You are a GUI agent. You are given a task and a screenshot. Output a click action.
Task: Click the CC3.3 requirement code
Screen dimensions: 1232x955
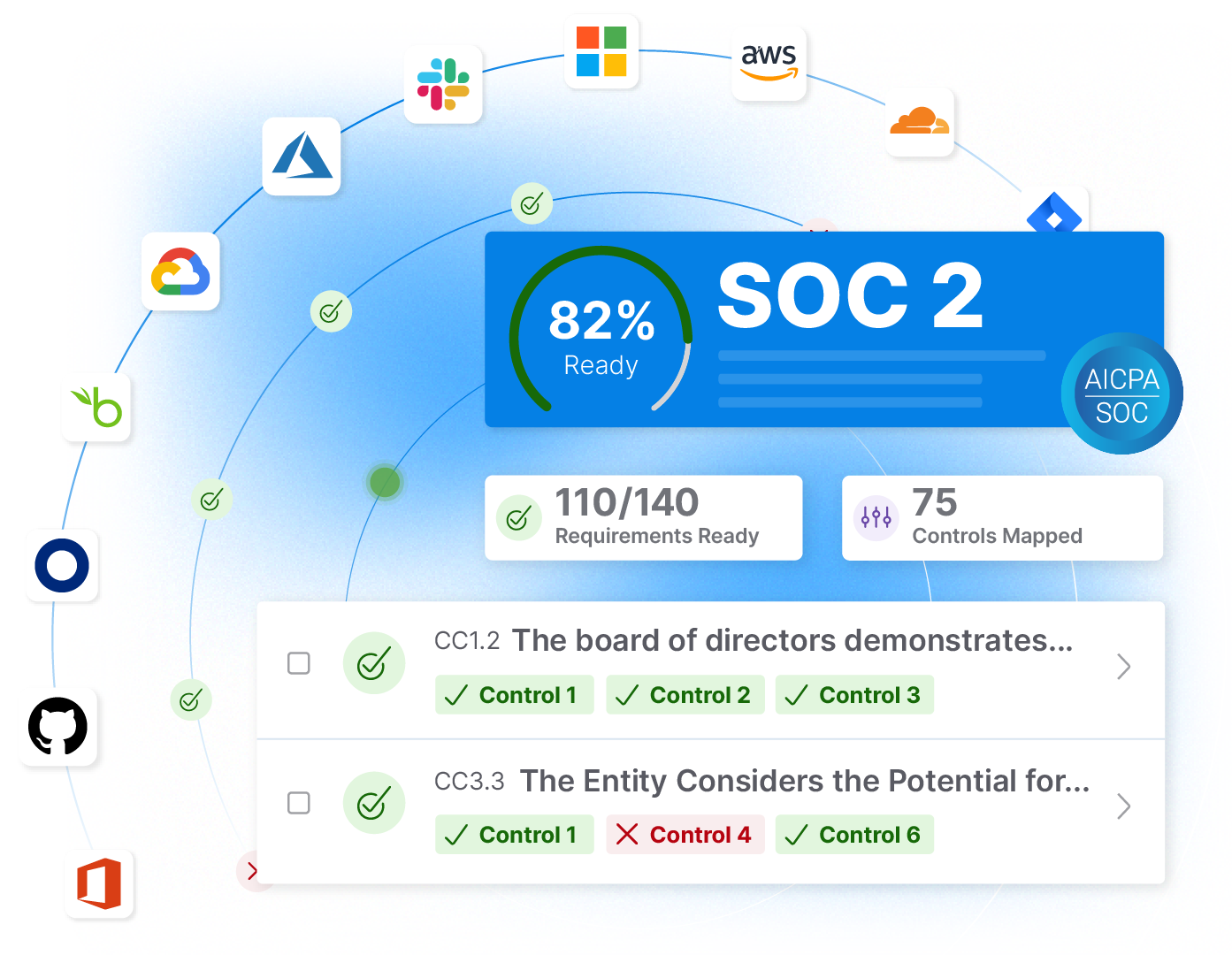click(x=469, y=782)
